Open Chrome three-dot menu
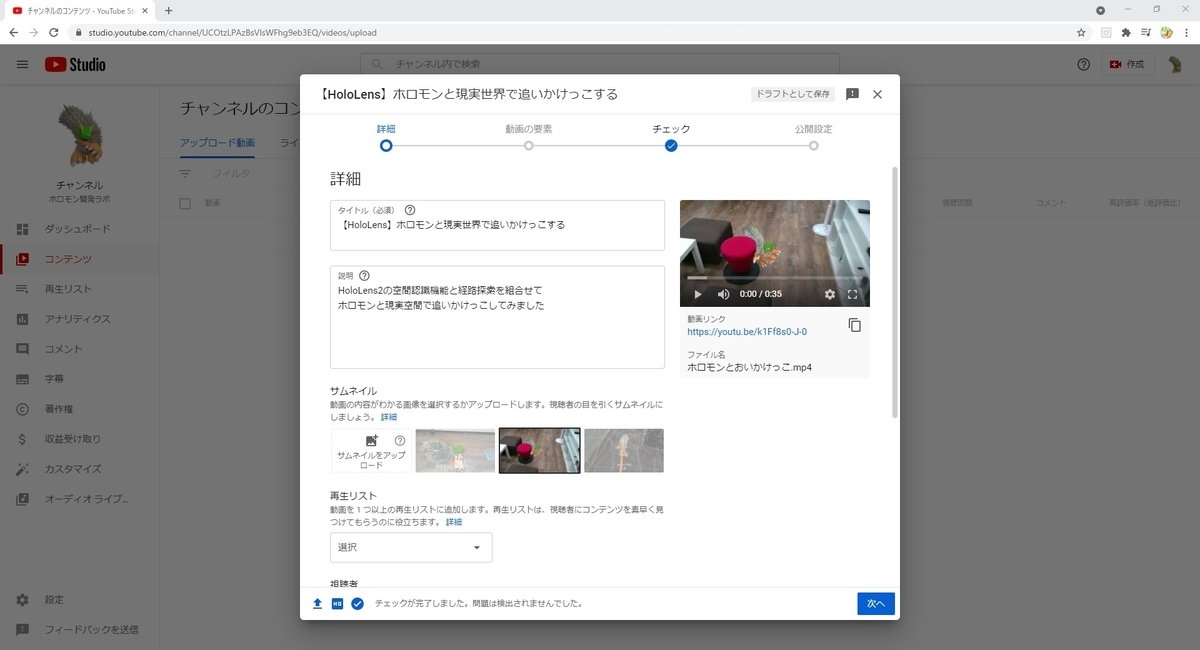 coord(1186,32)
